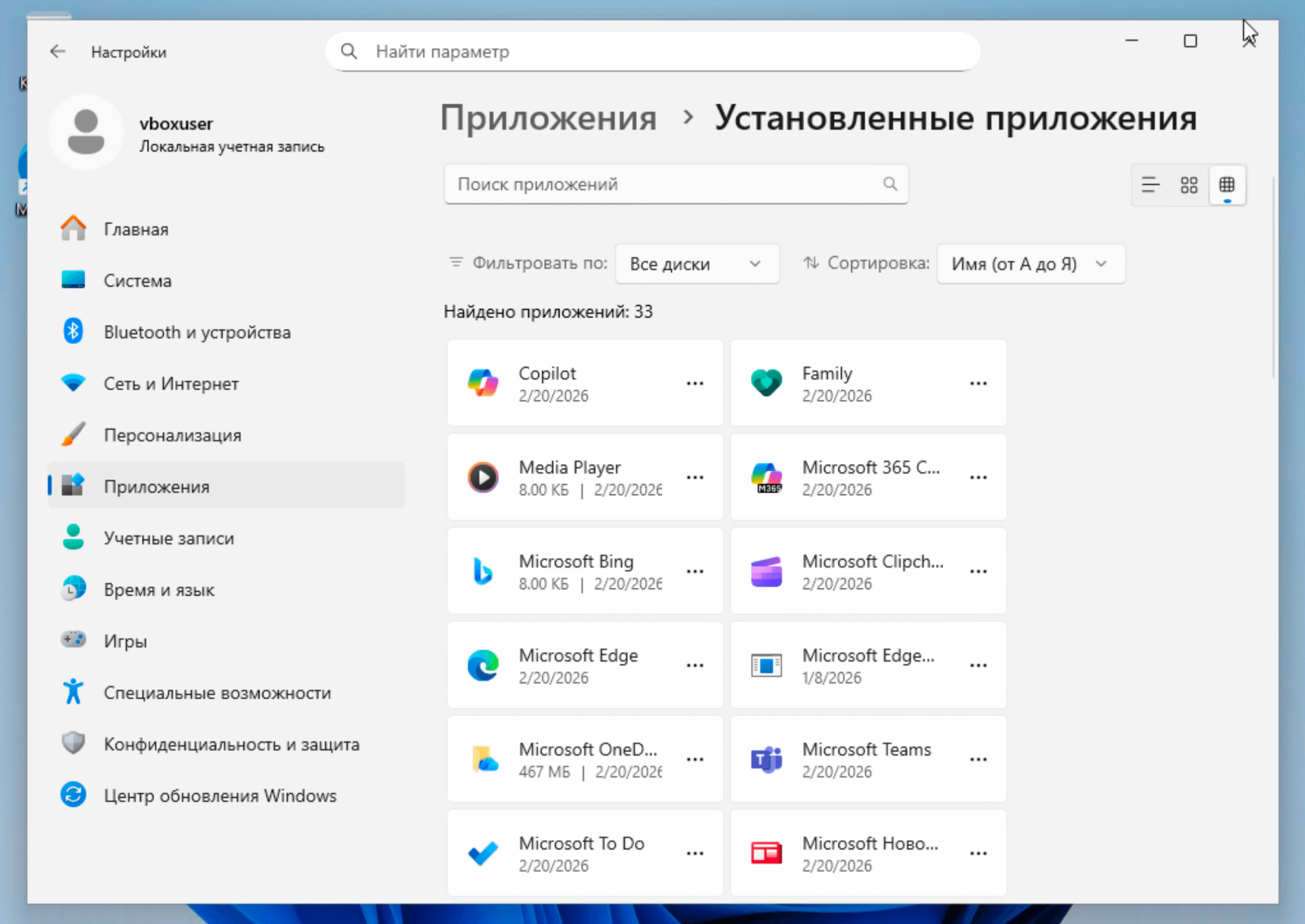This screenshot has width=1305, height=924.
Task: Select the table view layout icon
Action: click(x=1227, y=185)
